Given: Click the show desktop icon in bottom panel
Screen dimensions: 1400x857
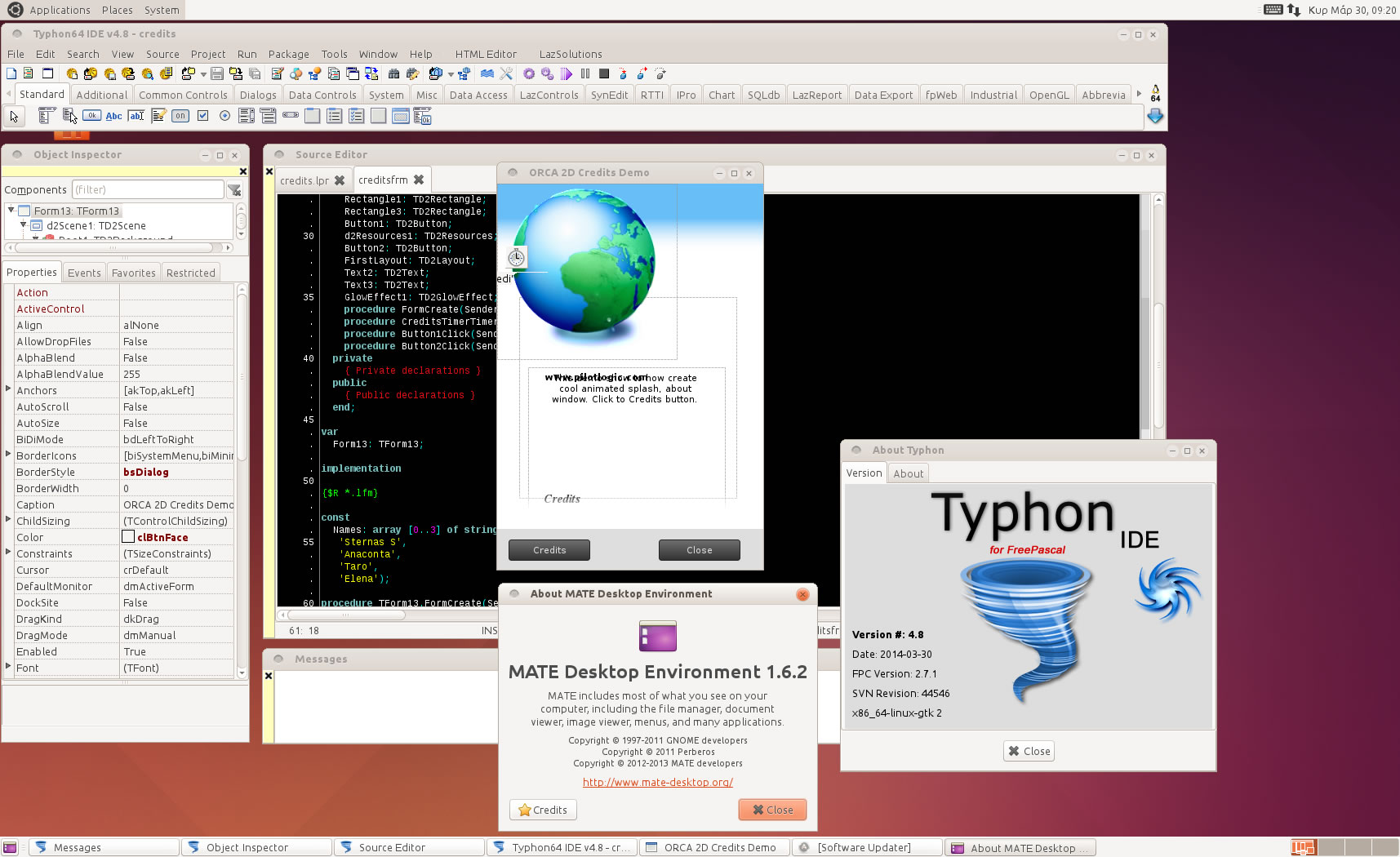Looking at the screenshot, I should tap(10, 847).
